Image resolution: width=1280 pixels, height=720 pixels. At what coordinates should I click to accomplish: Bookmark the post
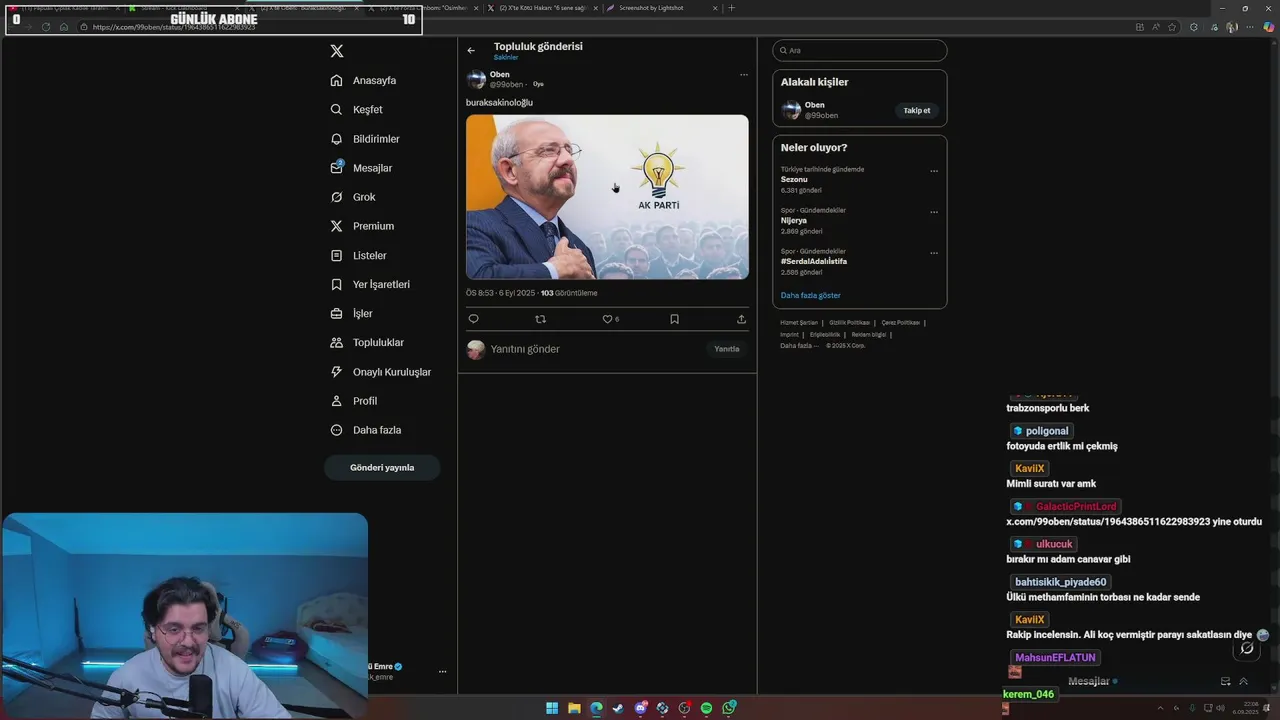pyautogui.click(x=674, y=319)
